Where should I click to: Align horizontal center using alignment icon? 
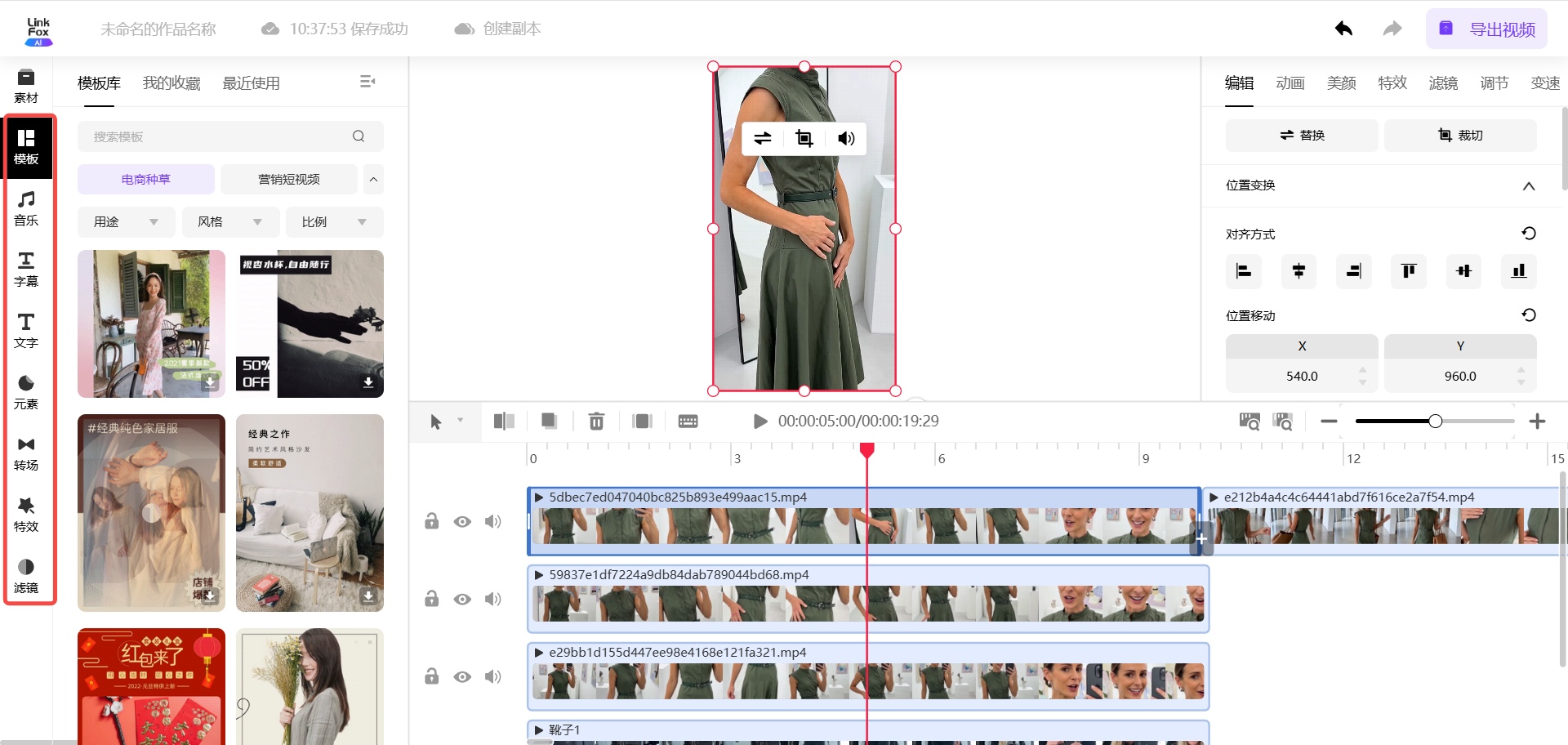[x=1298, y=271]
